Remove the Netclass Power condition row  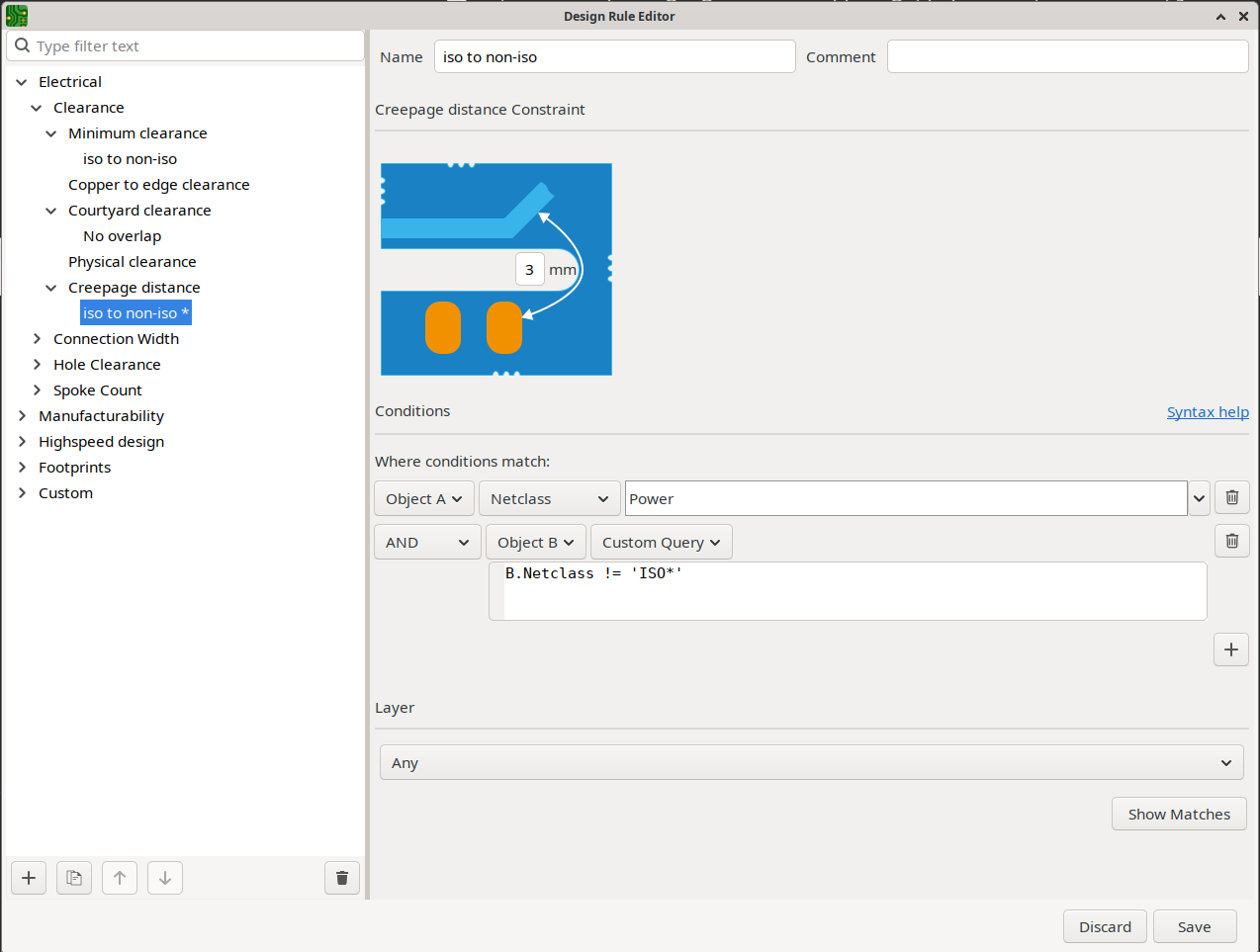(1231, 497)
